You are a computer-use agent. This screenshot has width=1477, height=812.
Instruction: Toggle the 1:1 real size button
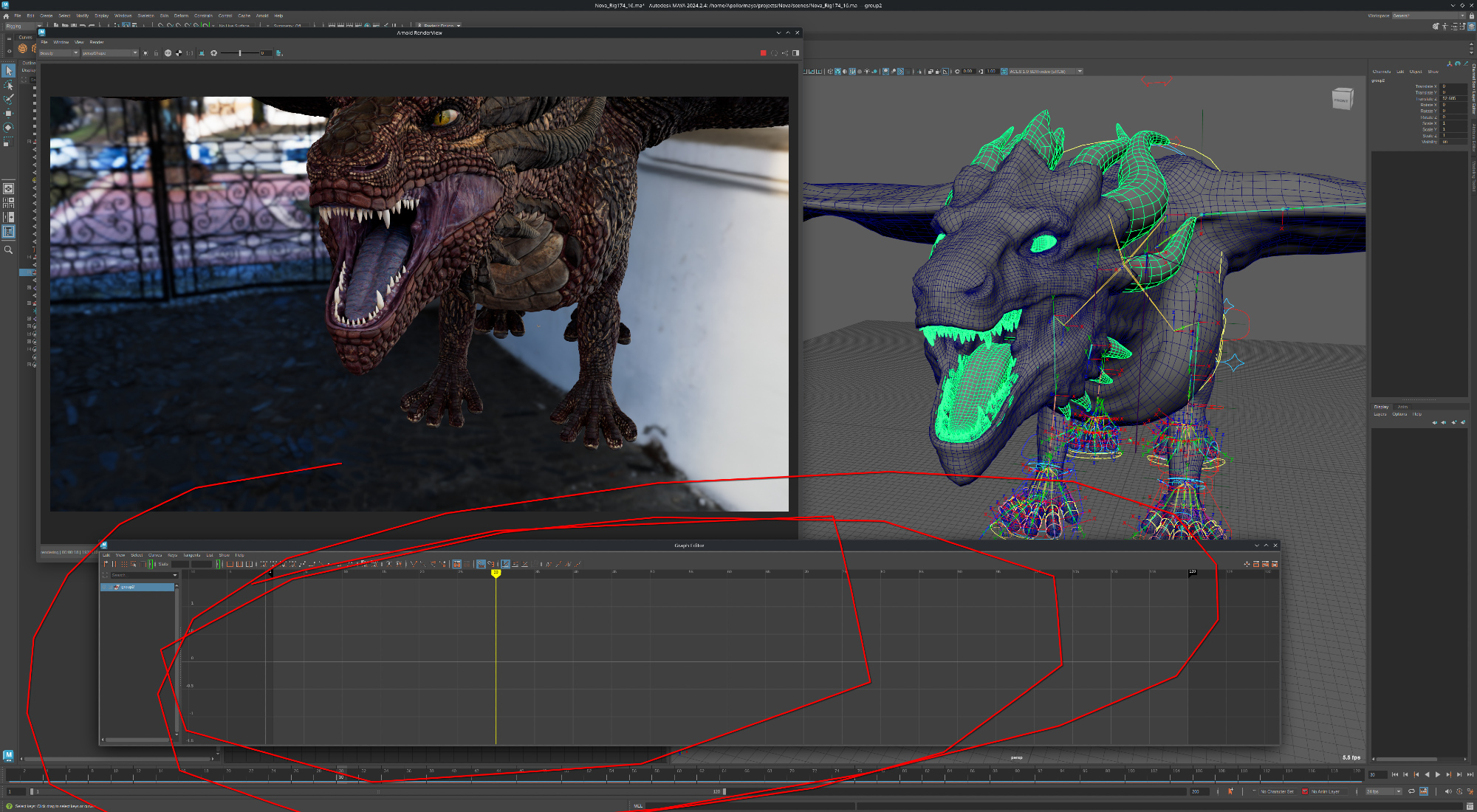(190, 53)
